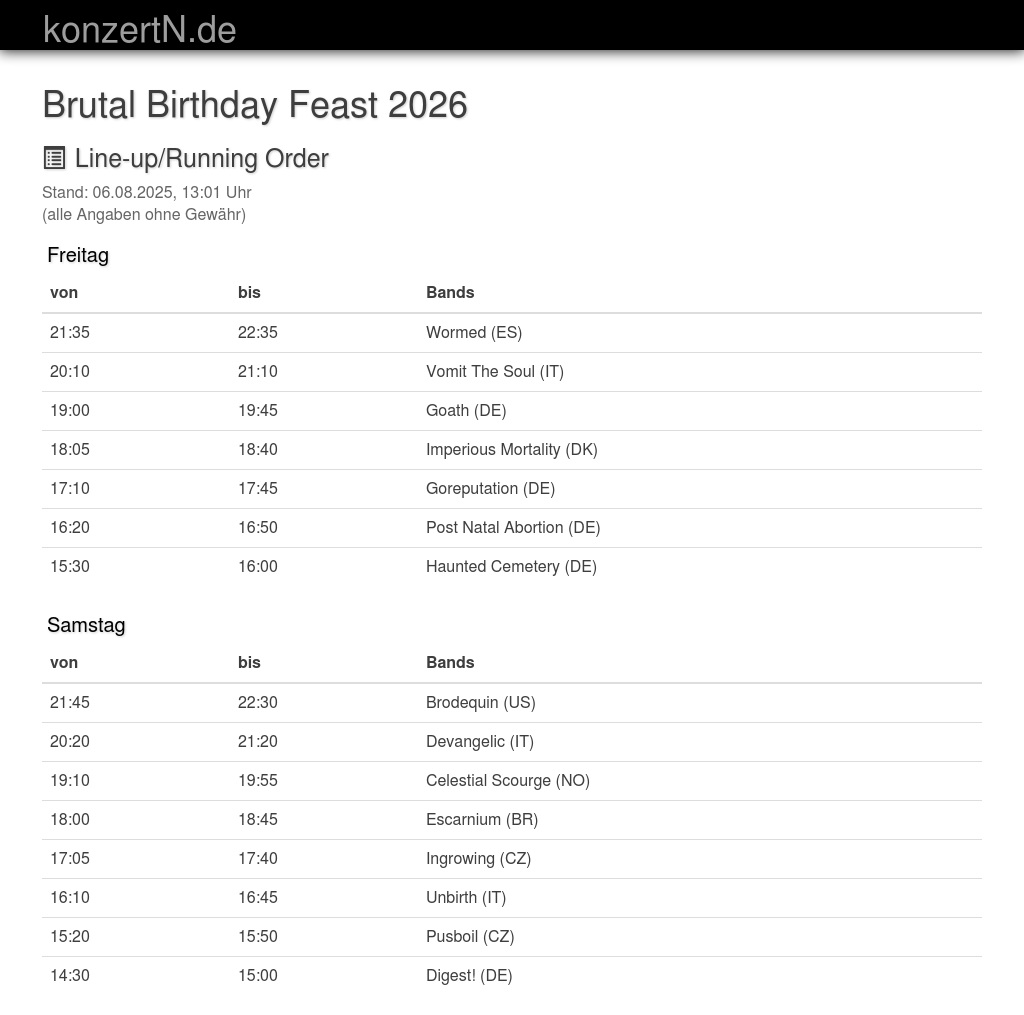1024x1015 pixels.
Task: Click the konzertN.de site logo
Action: [139, 30]
